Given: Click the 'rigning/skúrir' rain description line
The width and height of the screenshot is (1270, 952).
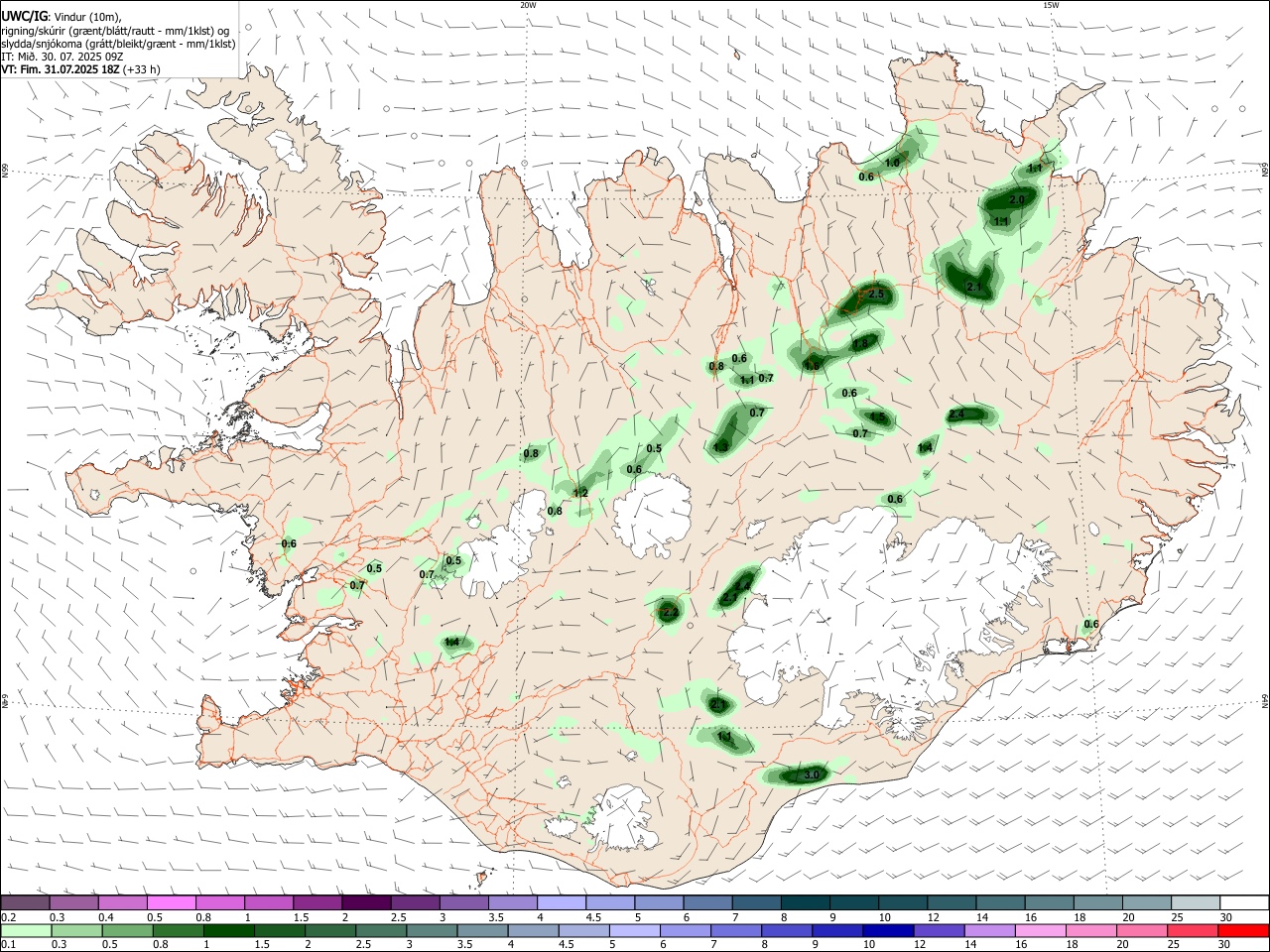Looking at the screenshot, I should 115,30.
